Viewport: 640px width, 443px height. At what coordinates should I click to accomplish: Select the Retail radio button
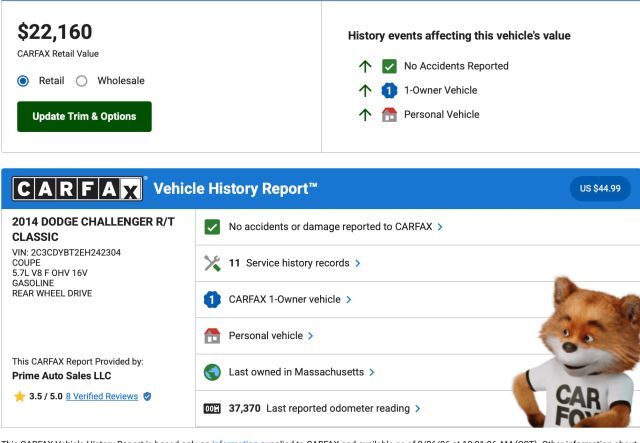(x=23, y=81)
